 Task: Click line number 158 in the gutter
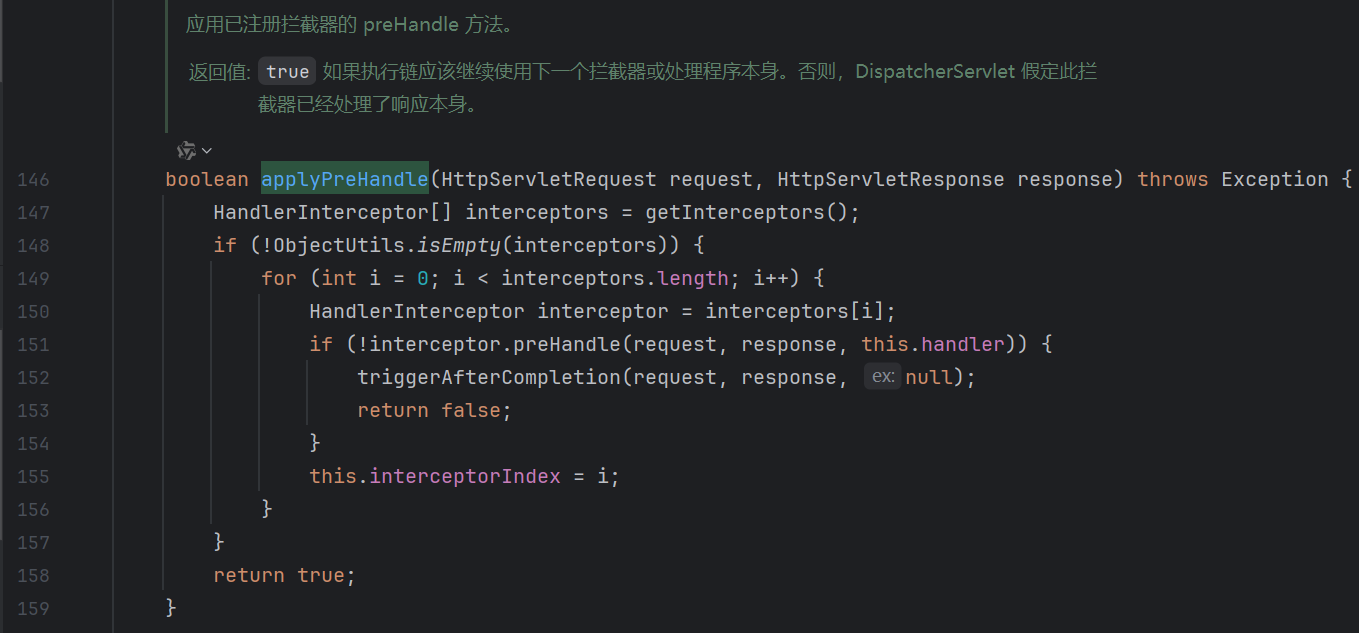point(33,576)
